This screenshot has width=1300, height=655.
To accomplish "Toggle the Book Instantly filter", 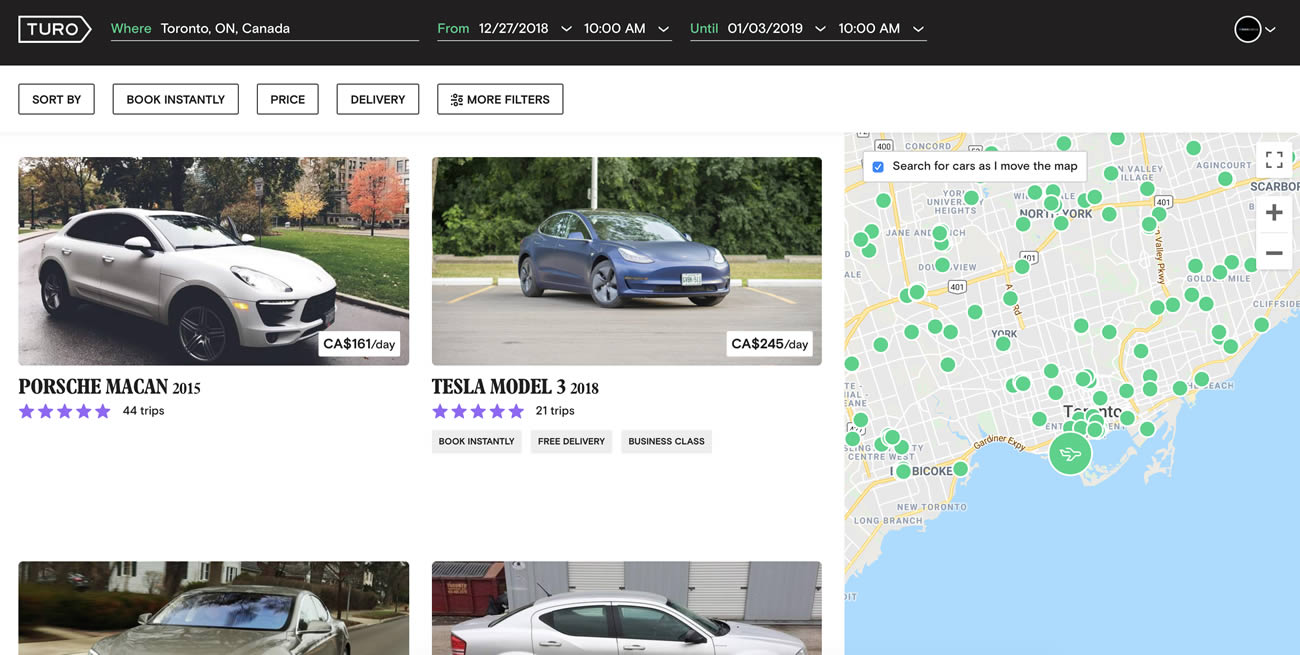I will [x=175, y=99].
